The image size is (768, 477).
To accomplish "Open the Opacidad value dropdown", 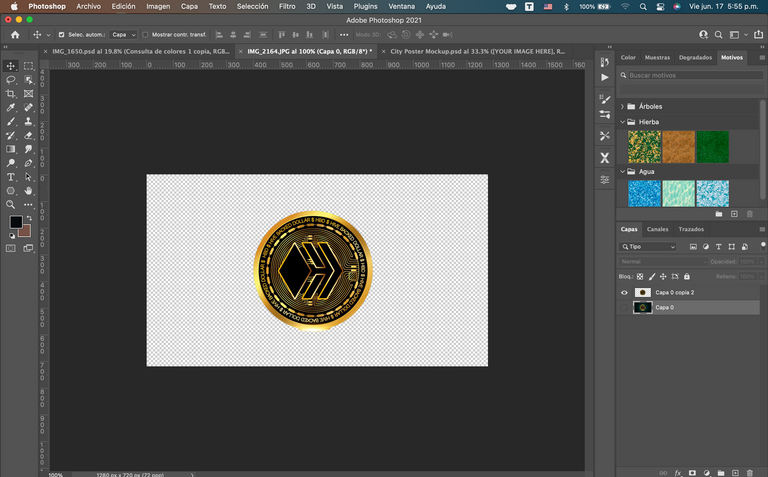I will [762, 262].
